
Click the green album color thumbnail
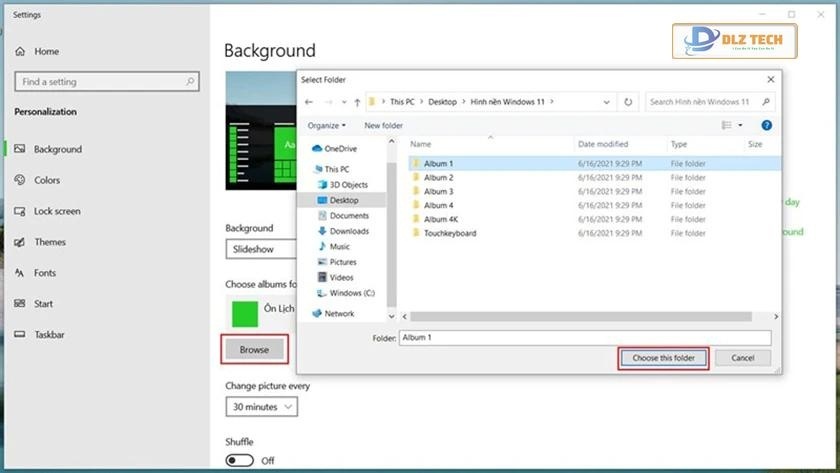245,313
